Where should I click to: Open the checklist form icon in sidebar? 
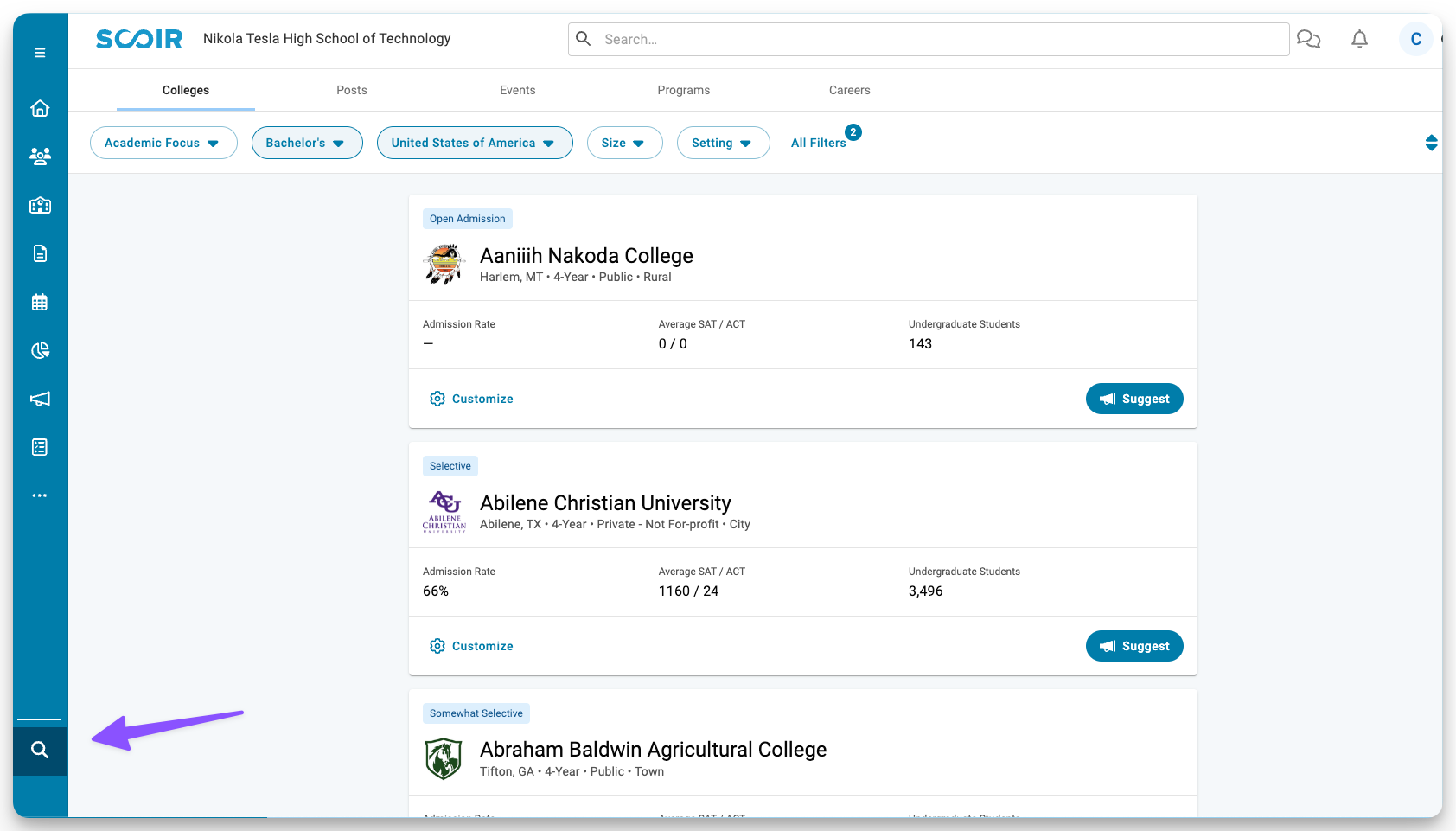coord(40,447)
